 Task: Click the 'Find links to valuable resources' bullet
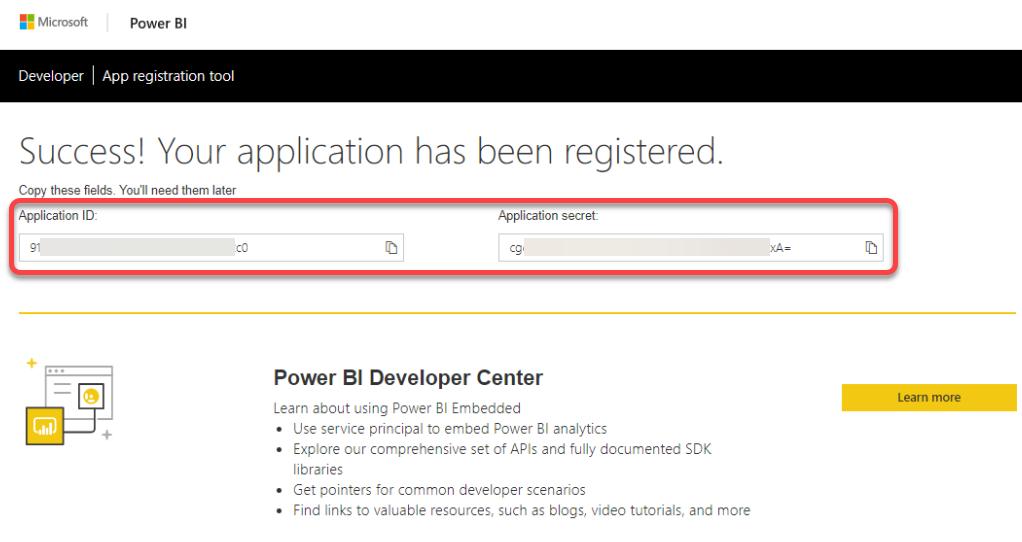(521, 510)
